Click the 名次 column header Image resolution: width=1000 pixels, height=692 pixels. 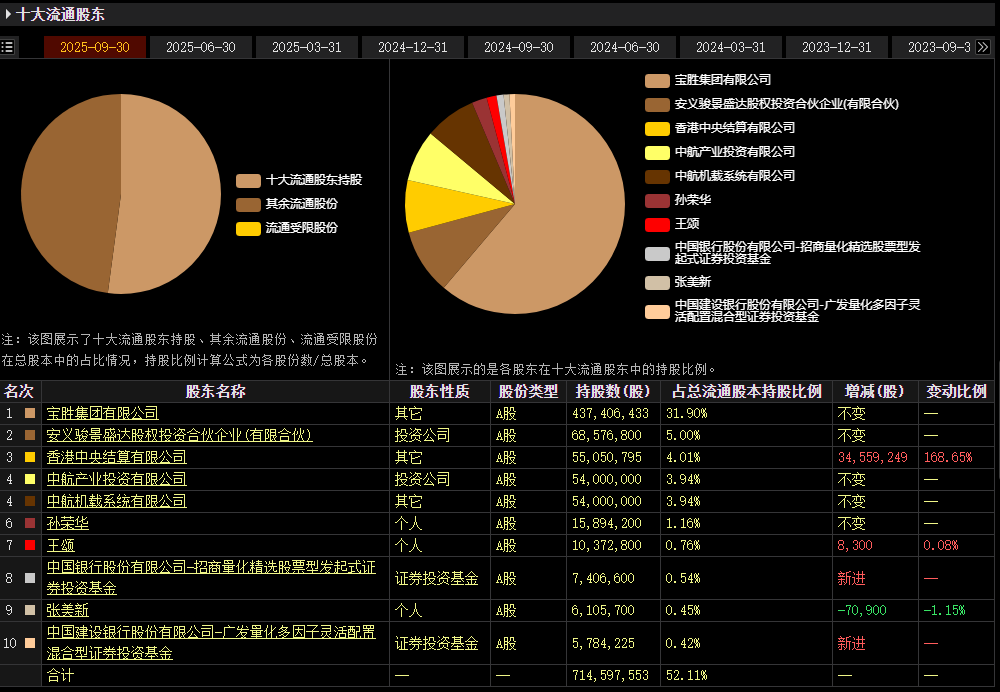coord(19,391)
